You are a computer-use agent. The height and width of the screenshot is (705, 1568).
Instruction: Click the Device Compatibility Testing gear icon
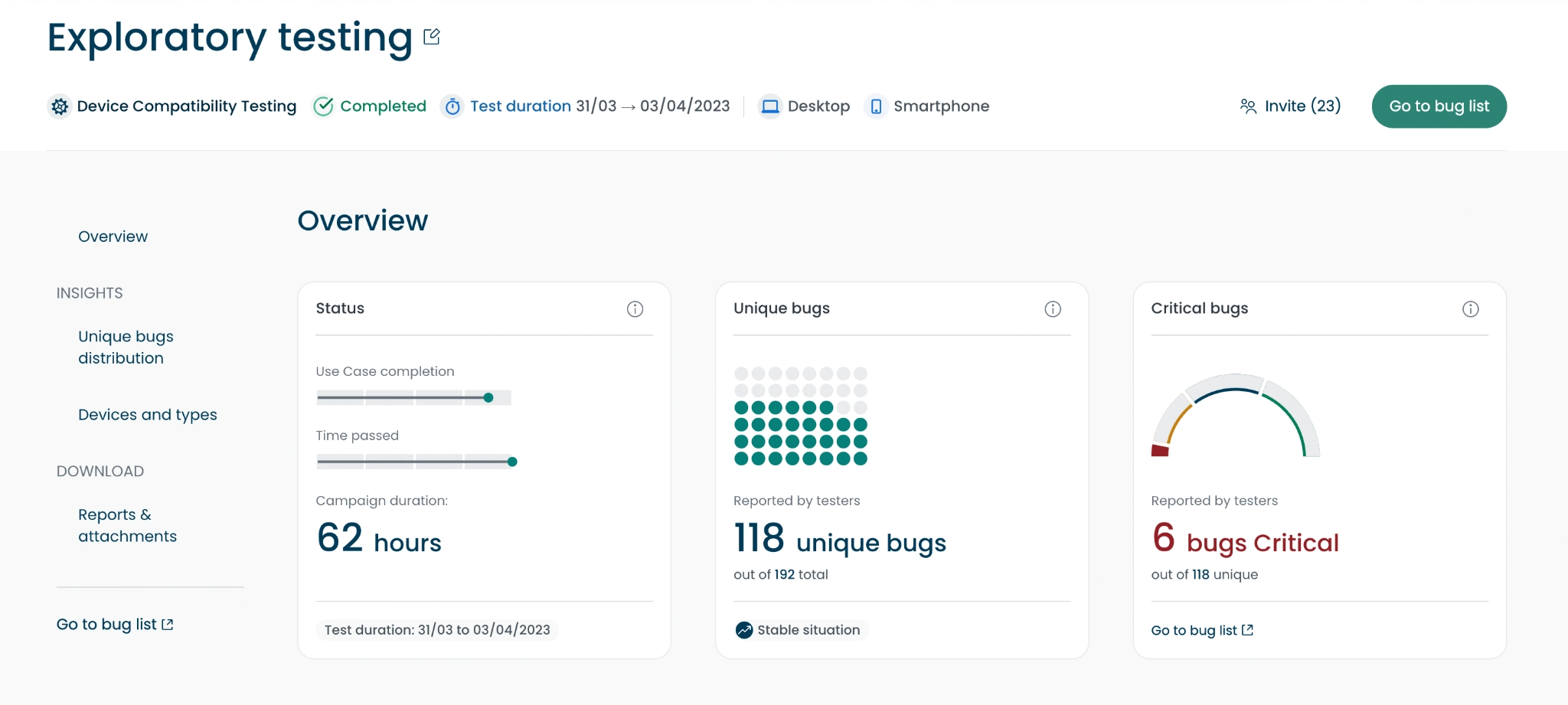(x=60, y=106)
